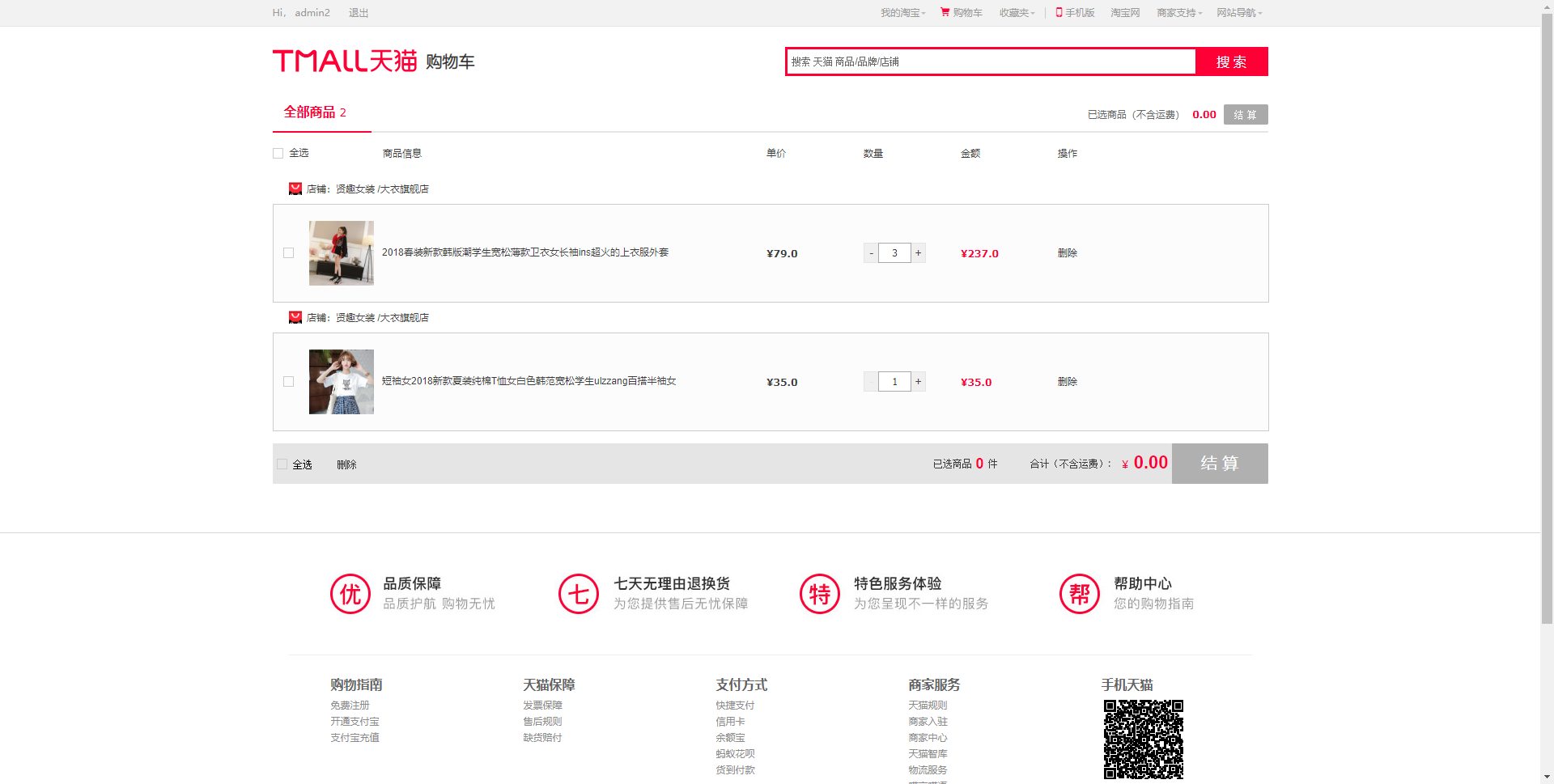Tick the bottom bar 全选 checkbox
1554x784 pixels.
pyautogui.click(x=282, y=464)
